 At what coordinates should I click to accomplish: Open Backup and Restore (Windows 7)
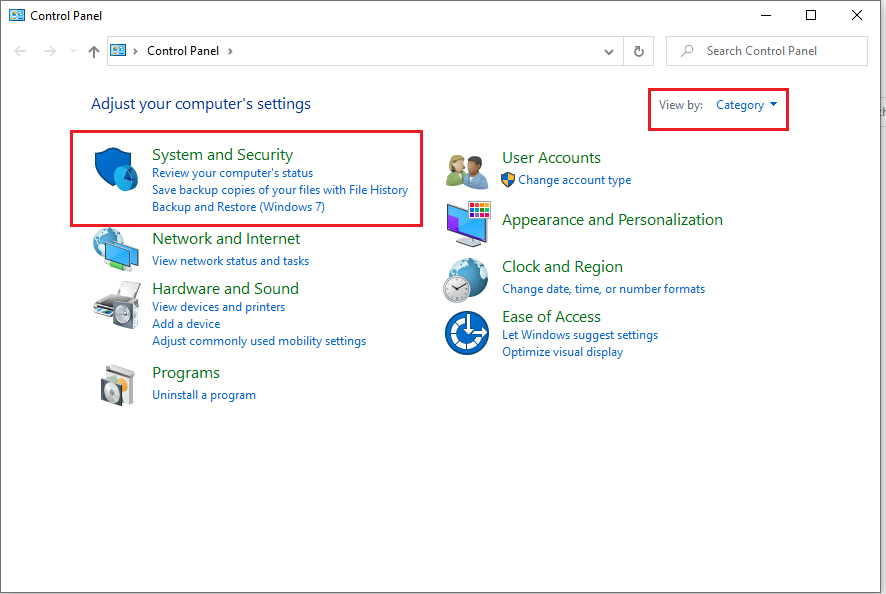(238, 207)
